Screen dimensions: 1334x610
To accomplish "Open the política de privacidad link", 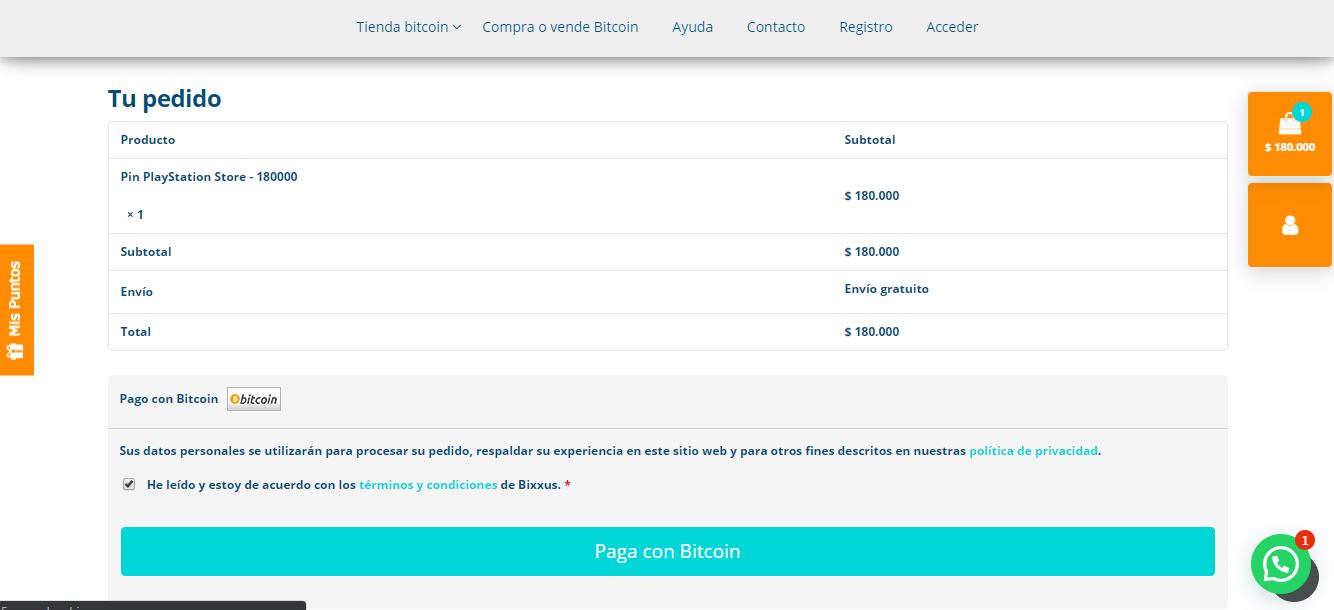I will 1033,451.
